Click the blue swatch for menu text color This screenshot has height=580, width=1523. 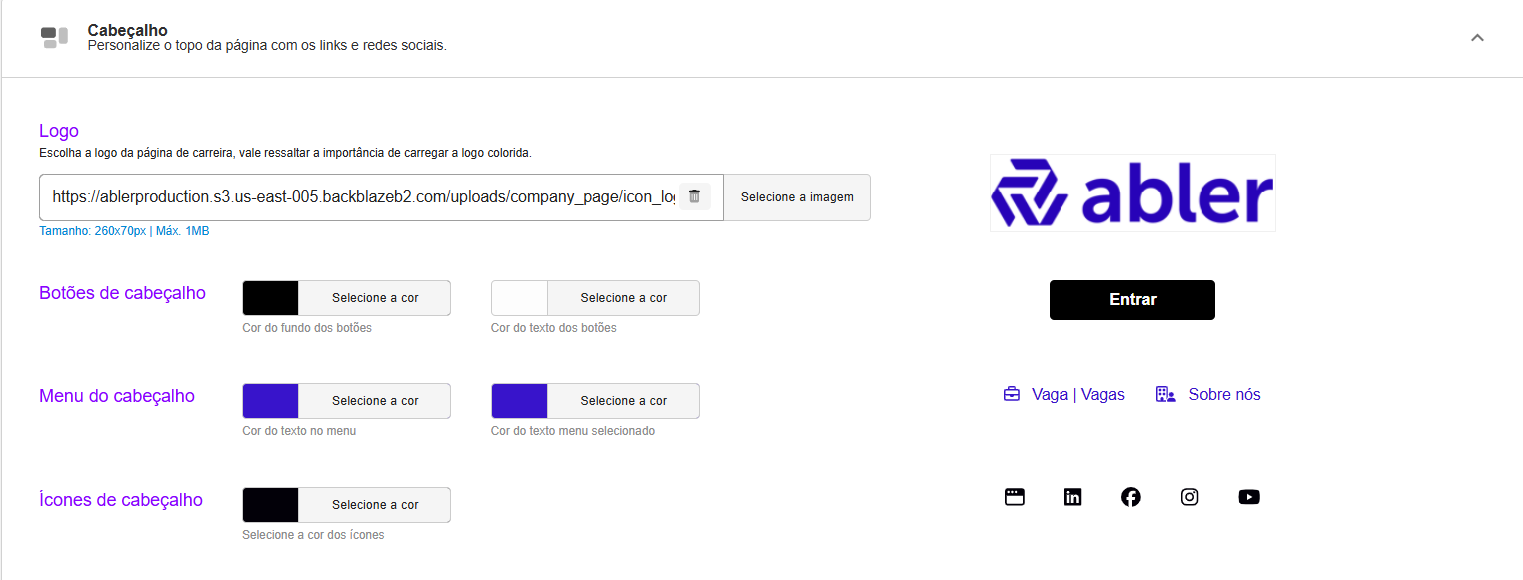271,401
